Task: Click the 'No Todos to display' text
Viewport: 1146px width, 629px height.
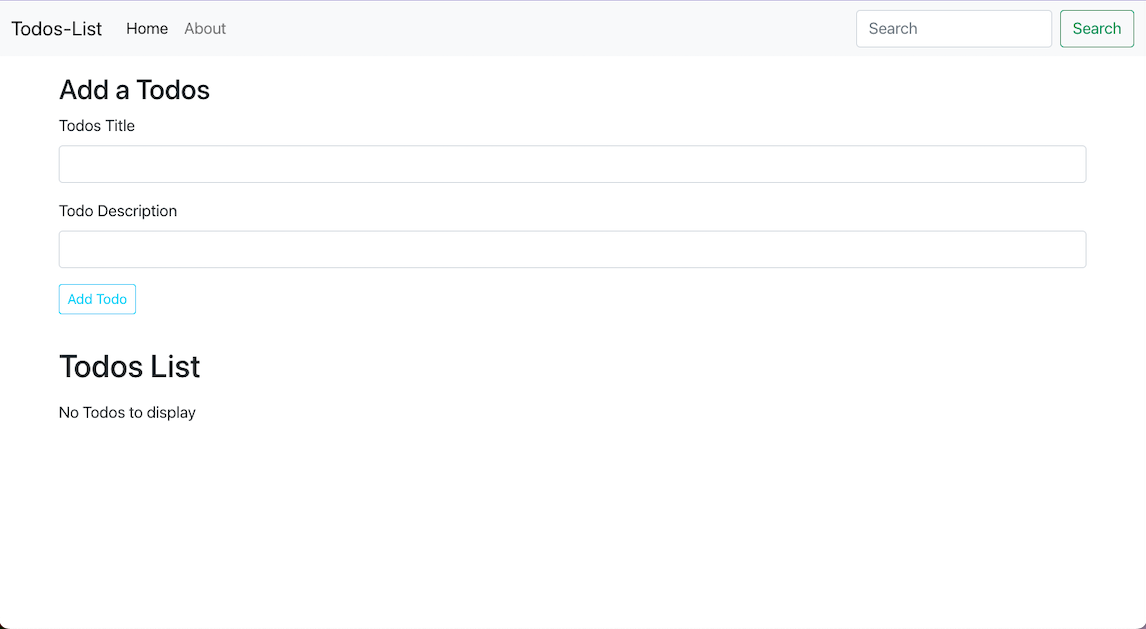Action: [127, 413]
